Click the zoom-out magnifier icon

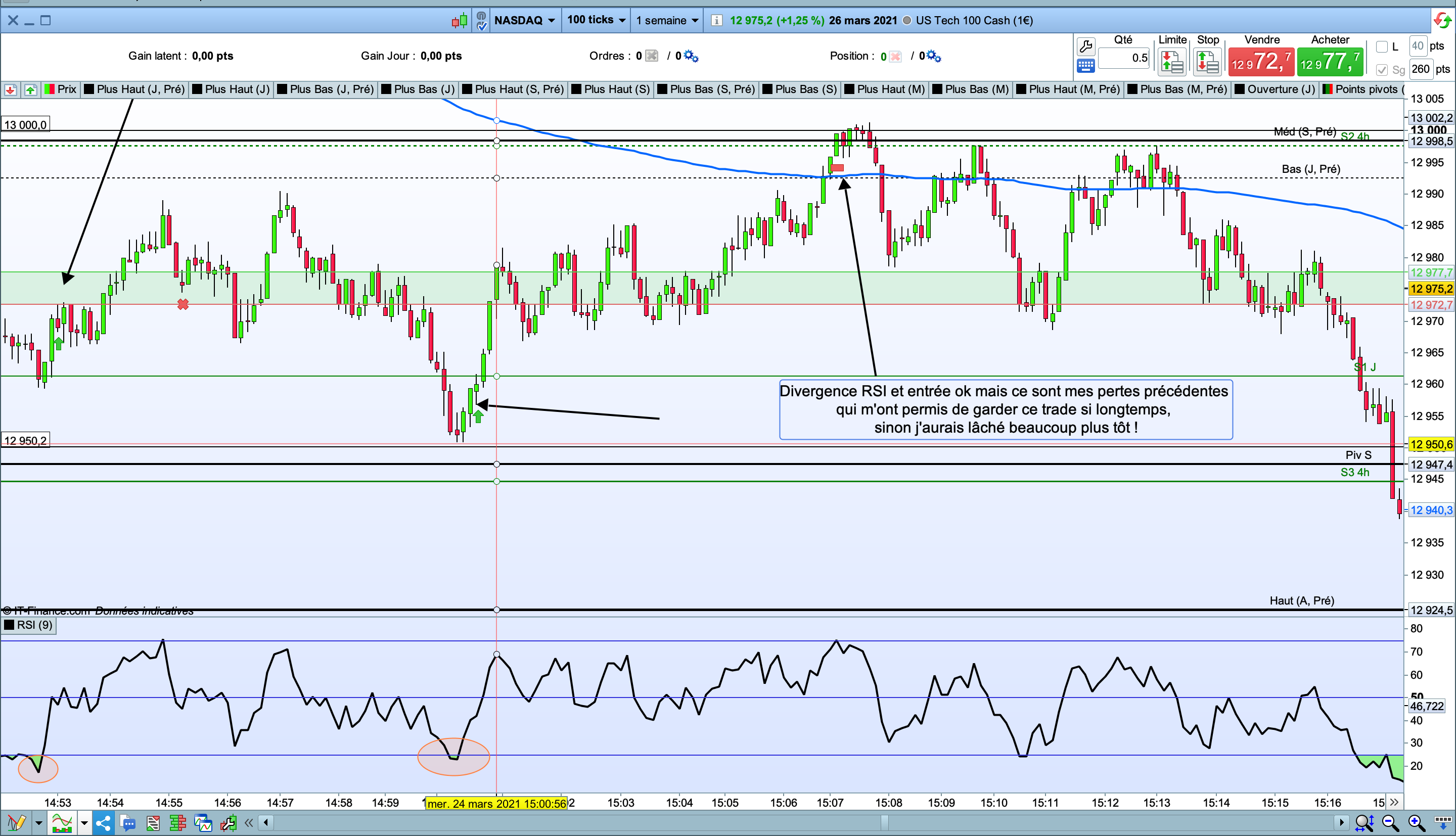tap(1390, 823)
